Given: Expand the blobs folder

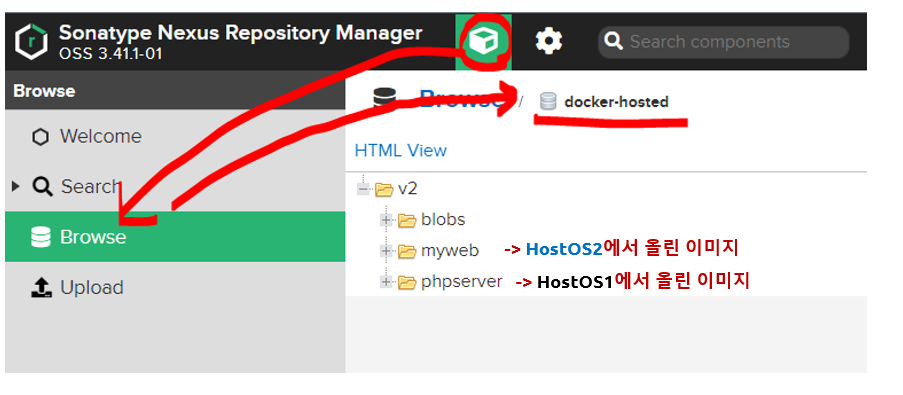Looking at the screenshot, I should click(386, 220).
